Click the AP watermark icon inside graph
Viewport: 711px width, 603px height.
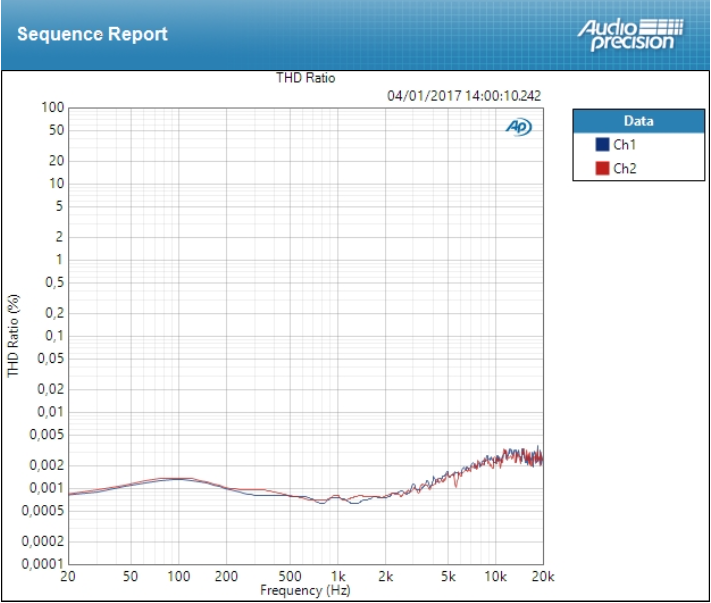[x=518, y=127]
